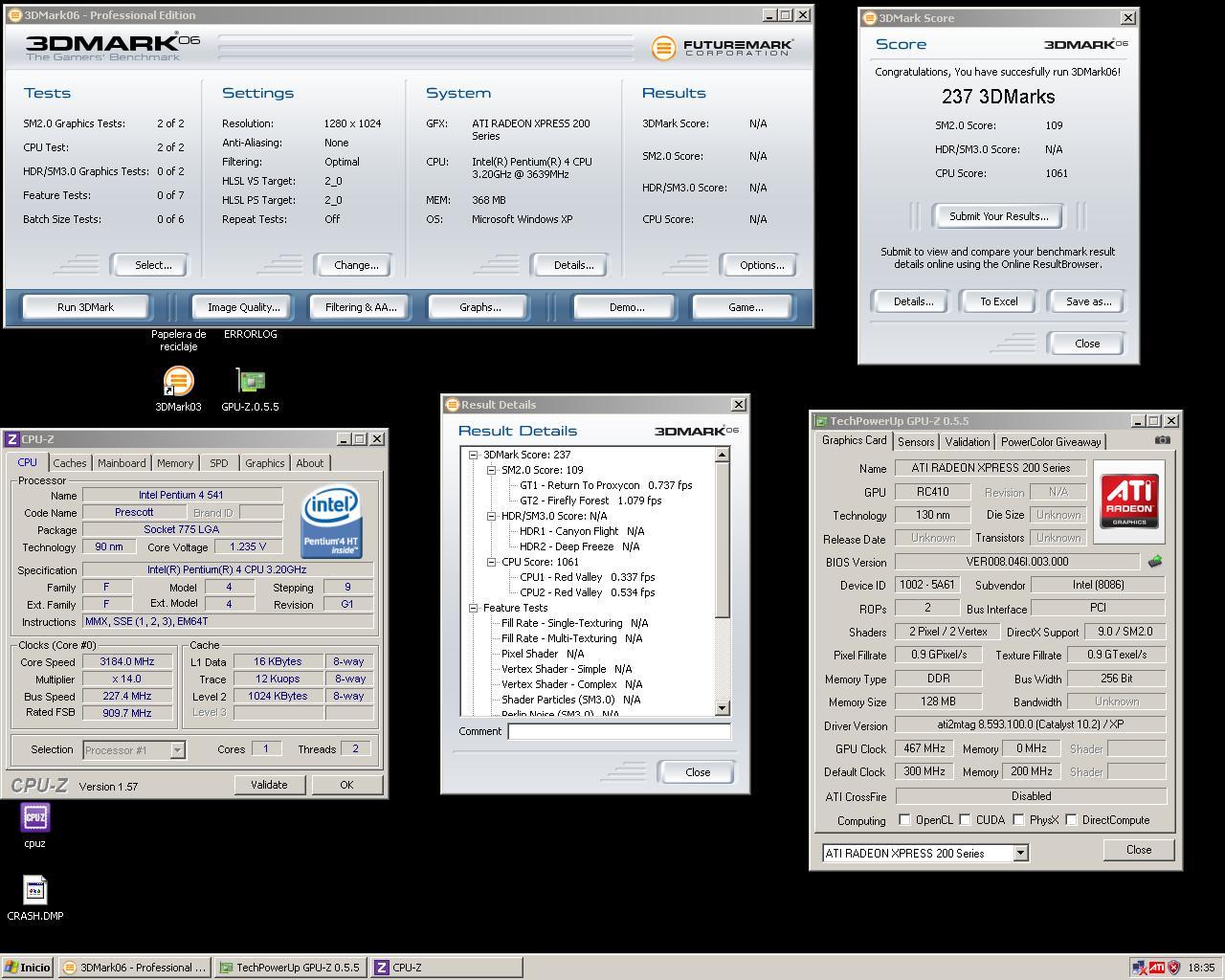The image size is (1225, 980).
Task: Click the CPU-Z title bar icon
Action: click(12, 439)
